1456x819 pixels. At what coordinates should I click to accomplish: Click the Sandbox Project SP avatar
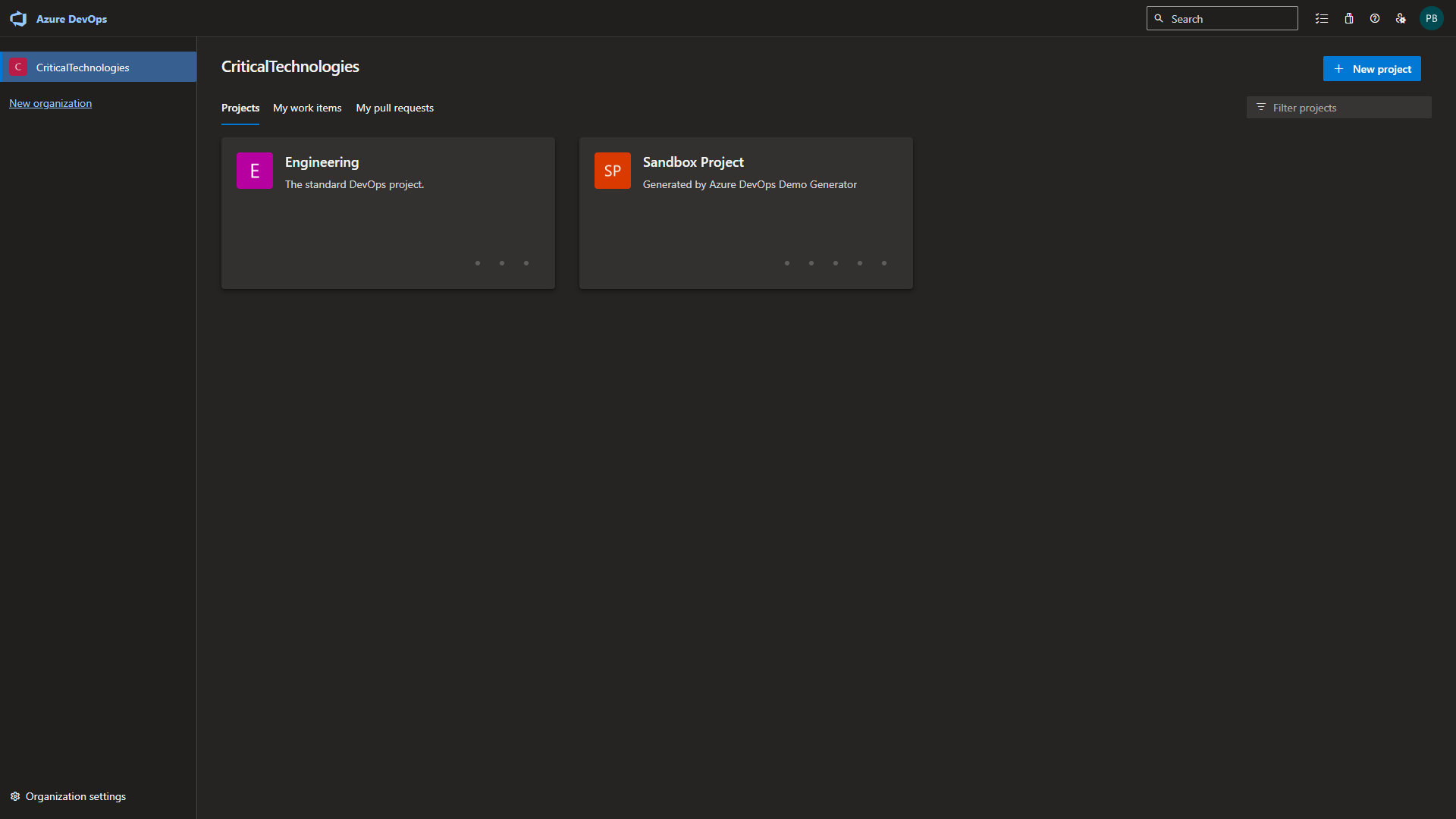point(612,171)
